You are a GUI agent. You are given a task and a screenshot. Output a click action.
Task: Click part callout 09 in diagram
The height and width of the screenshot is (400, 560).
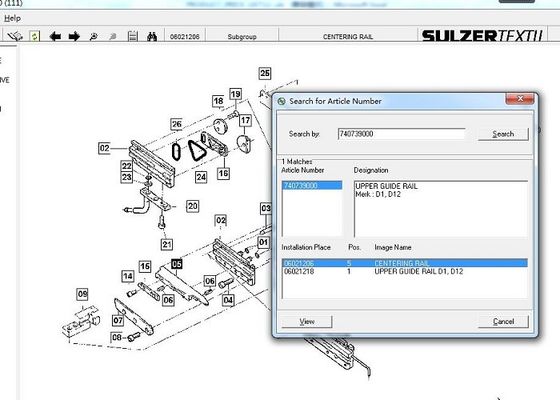point(82,294)
